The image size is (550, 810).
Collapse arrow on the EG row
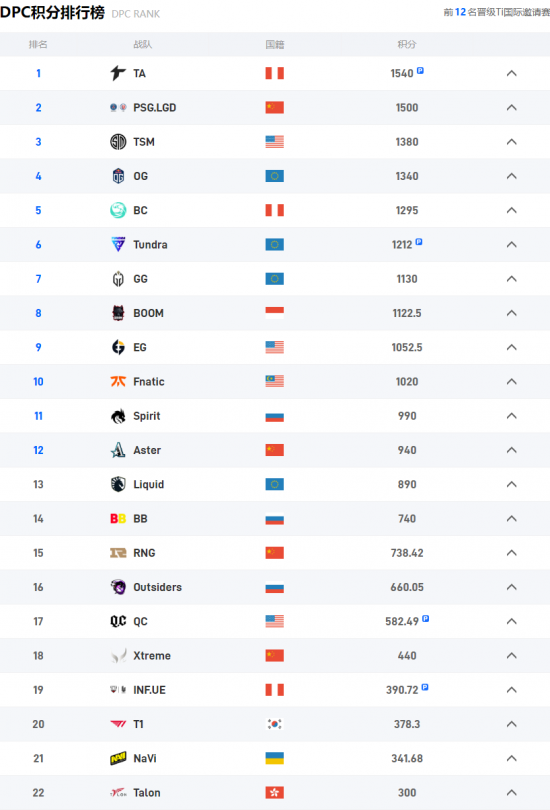coord(511,347)
